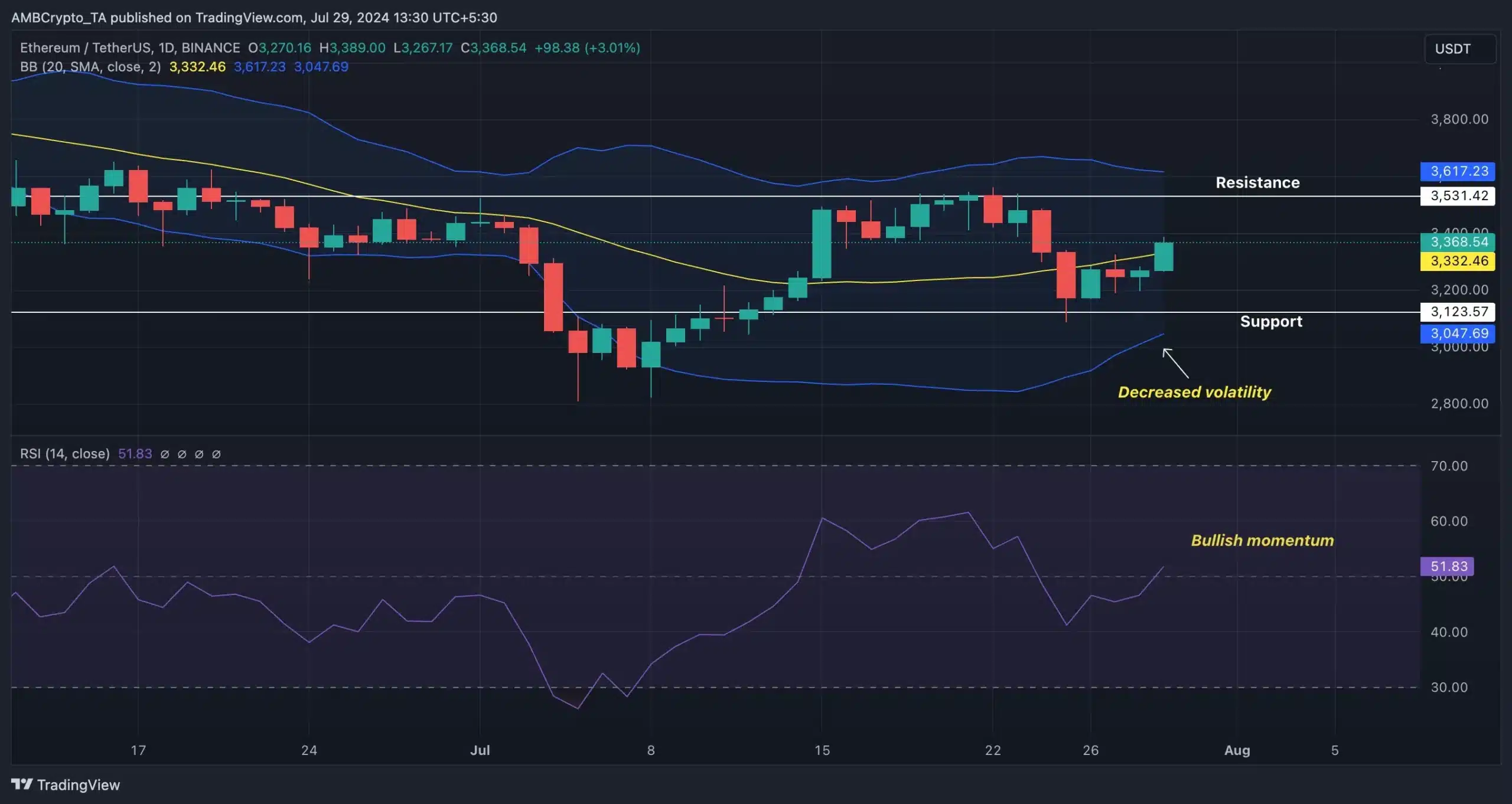Click the 24 date label on time axis

309,750
